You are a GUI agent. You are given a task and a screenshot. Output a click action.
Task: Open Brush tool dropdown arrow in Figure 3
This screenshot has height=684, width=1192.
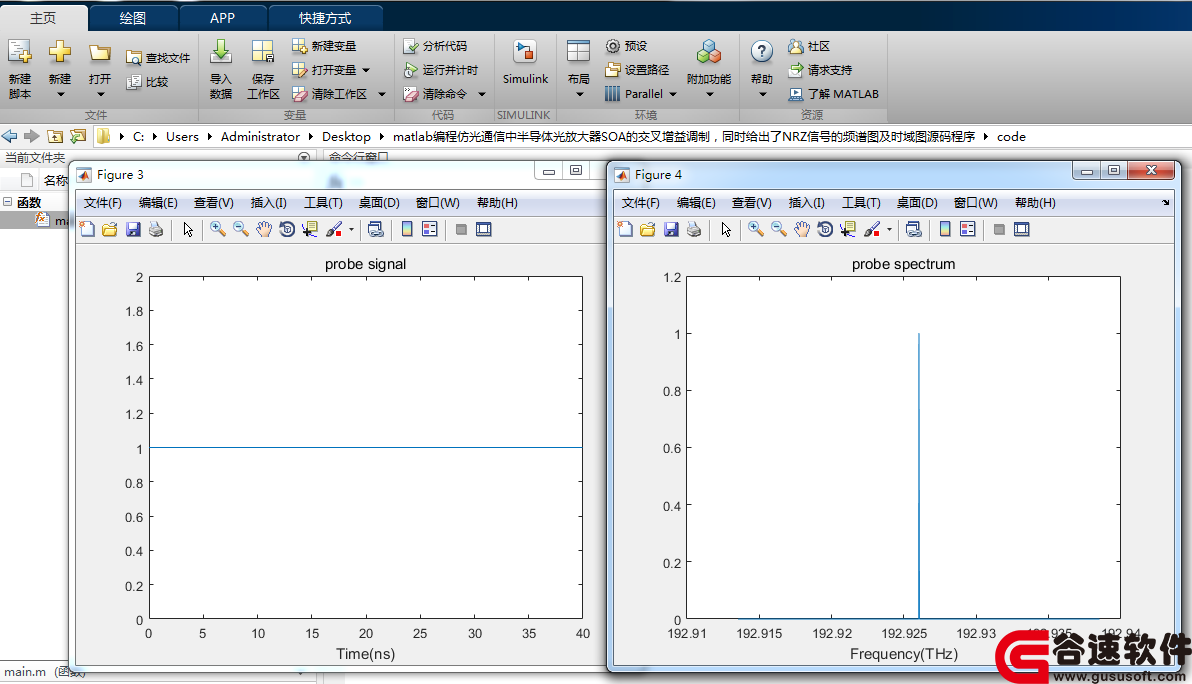coord(351,230)
